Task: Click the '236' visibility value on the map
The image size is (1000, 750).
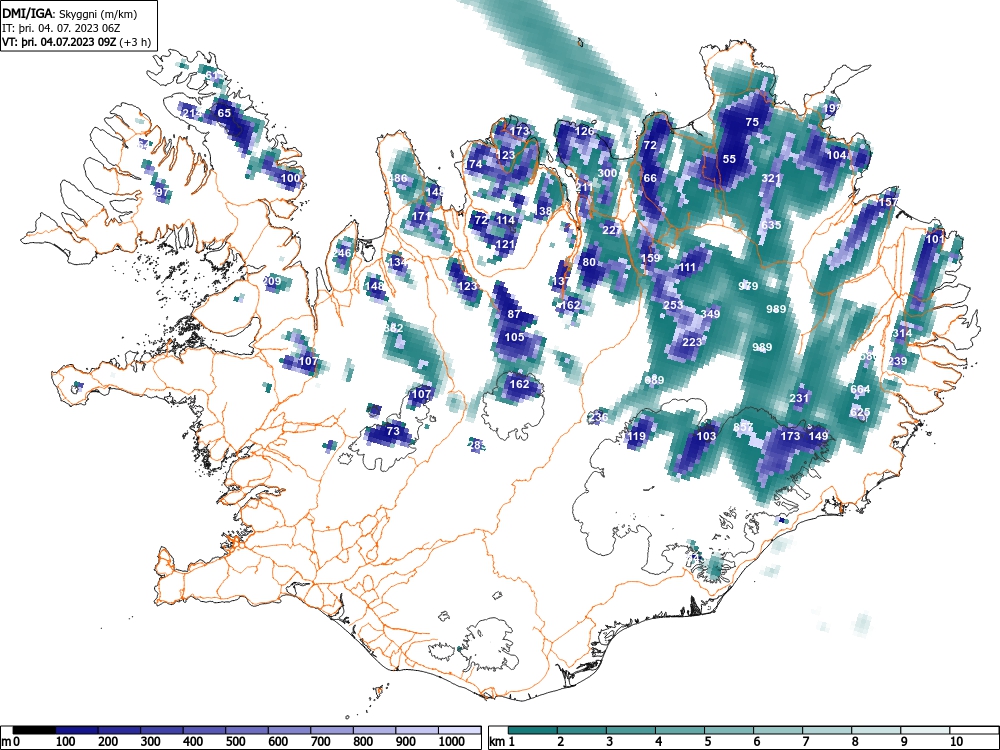Action: [x=598, y=417]
